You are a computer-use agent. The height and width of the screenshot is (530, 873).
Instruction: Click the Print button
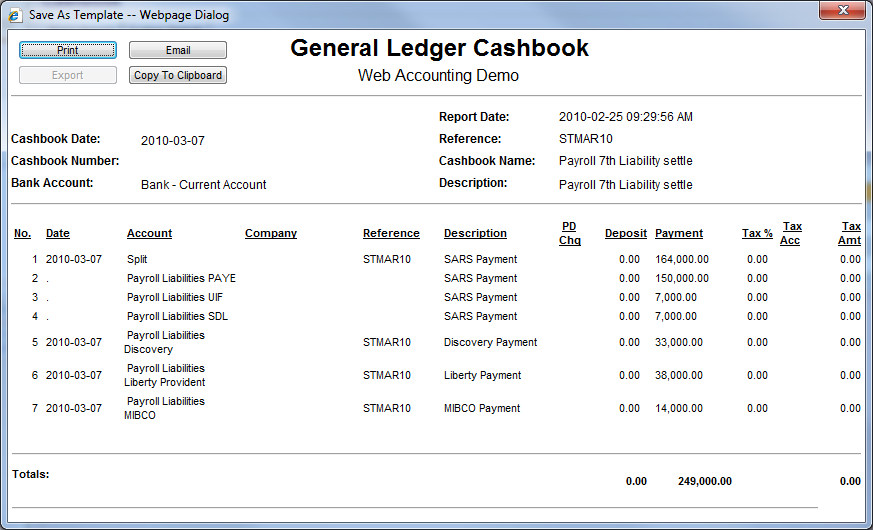[x=68, y=50]
